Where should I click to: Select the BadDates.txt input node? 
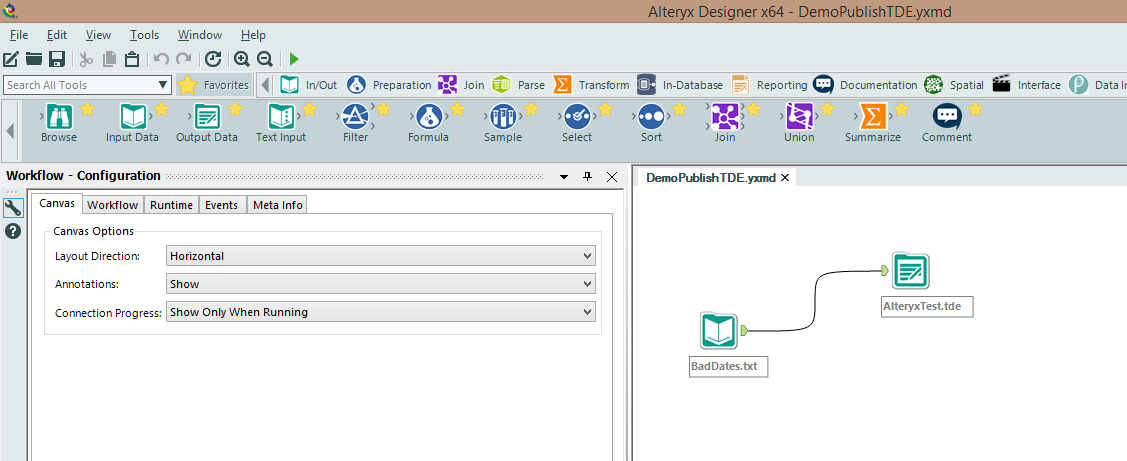coord(718,331)
